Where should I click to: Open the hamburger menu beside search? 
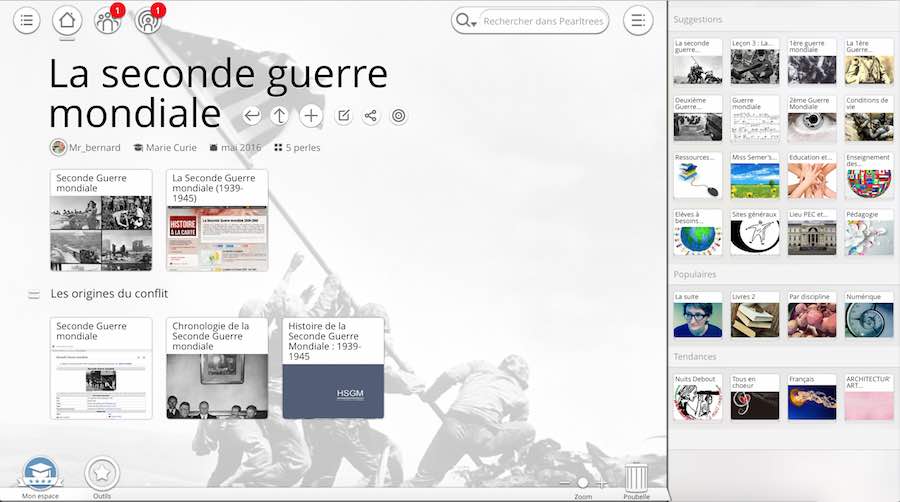coord(638,21)
